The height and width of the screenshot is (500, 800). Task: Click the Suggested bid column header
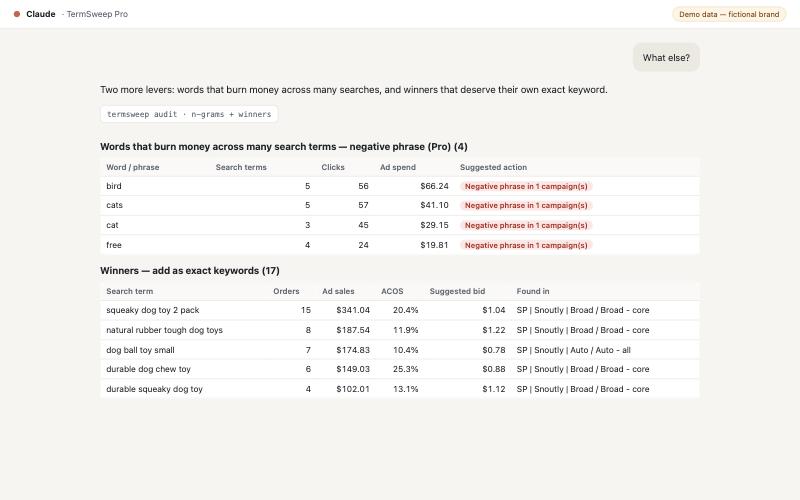point(457,291)
